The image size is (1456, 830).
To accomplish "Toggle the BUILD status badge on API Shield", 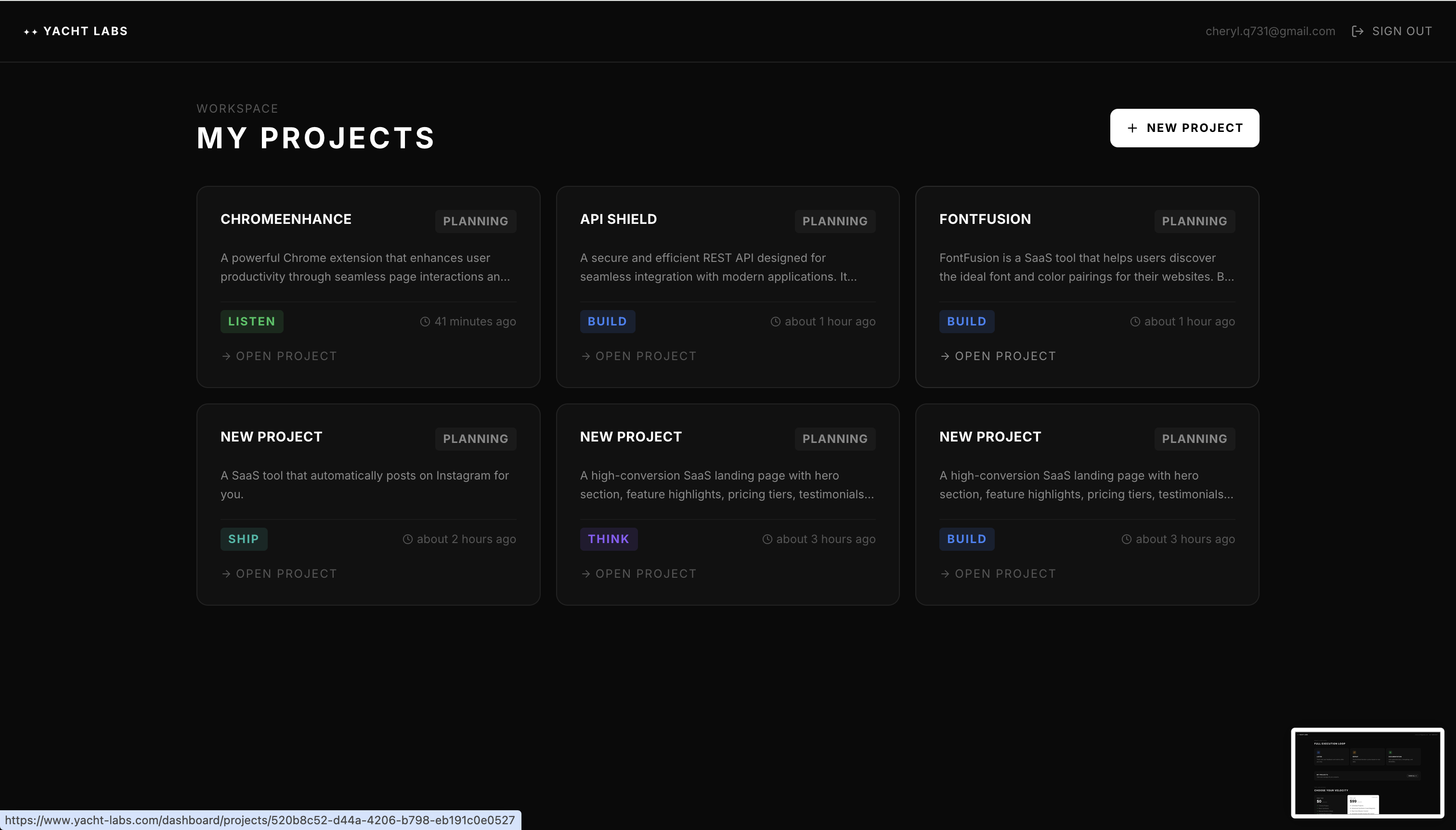I will pos(607,321).
